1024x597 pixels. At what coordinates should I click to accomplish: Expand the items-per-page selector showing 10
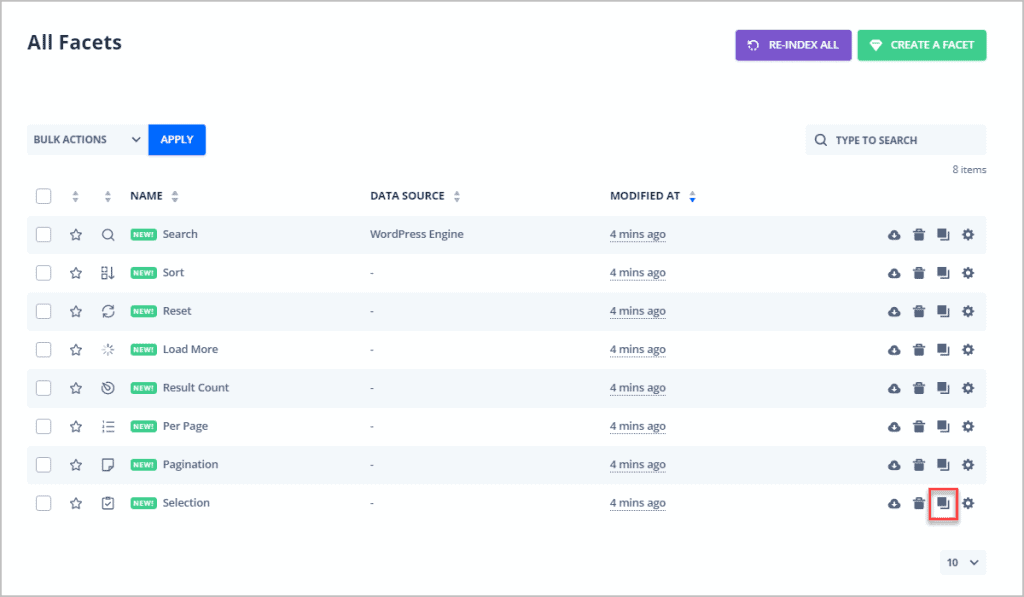point(963,563)
